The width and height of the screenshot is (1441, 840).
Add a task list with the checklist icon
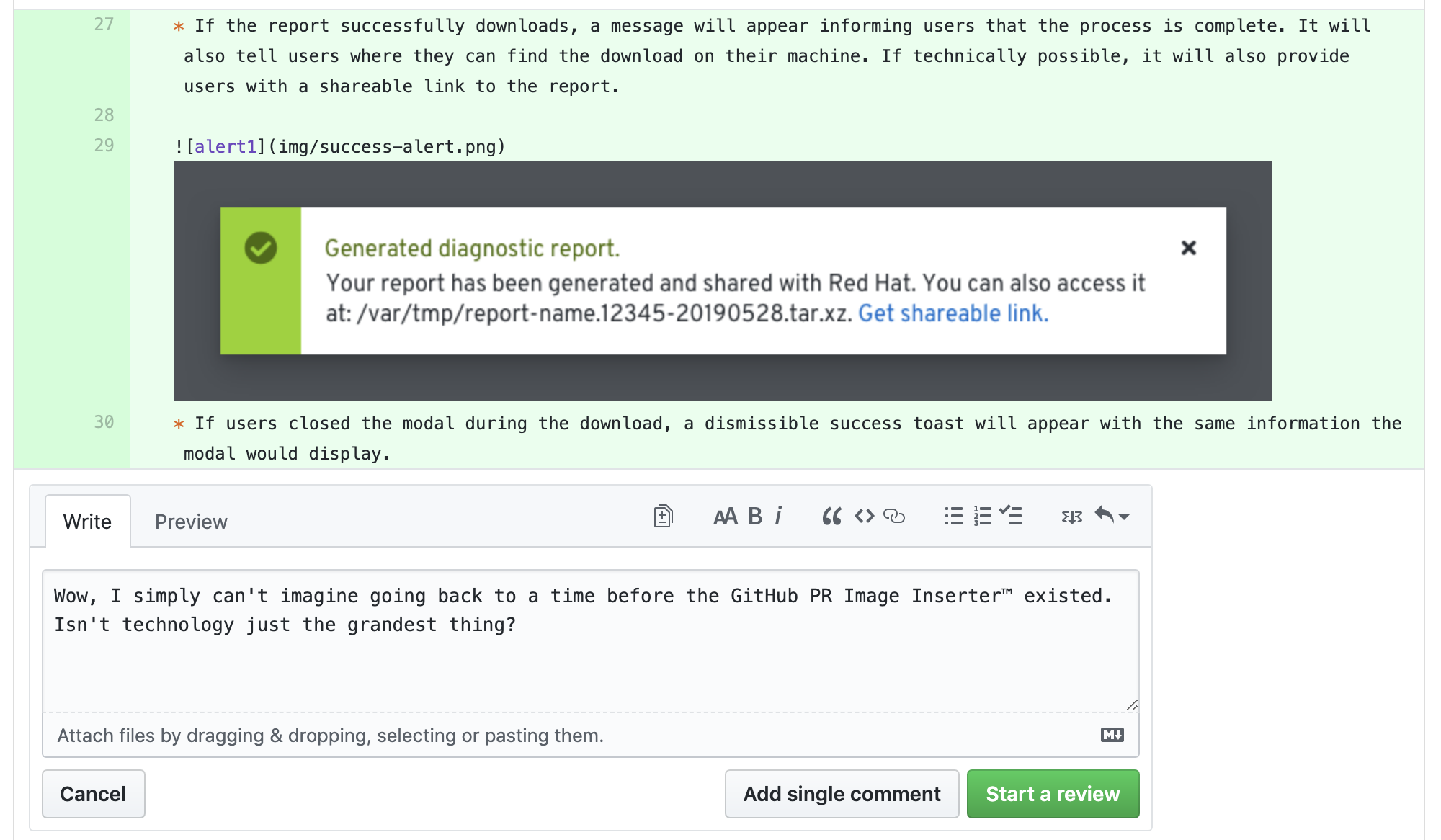(x=1011, y=515)
